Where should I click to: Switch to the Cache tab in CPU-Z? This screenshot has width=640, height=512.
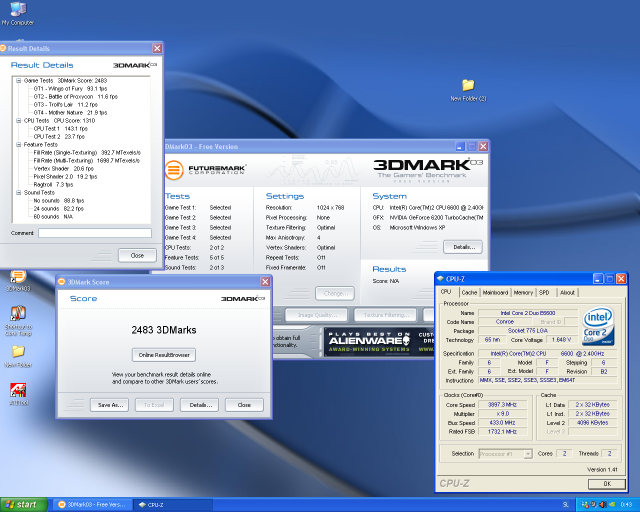click(469, 292)
